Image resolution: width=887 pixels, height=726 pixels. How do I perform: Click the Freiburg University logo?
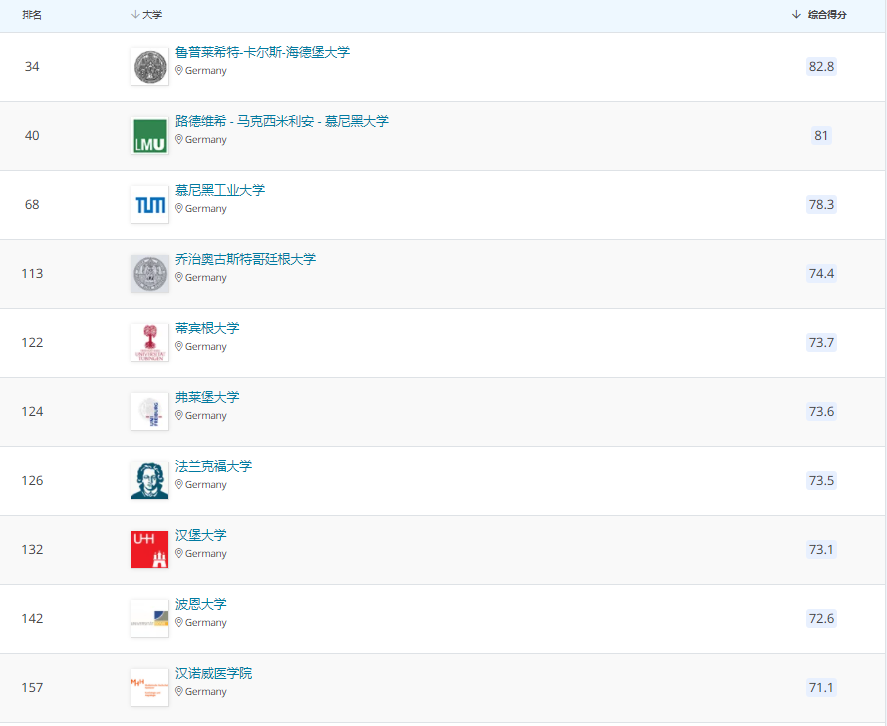click(149, 412)
